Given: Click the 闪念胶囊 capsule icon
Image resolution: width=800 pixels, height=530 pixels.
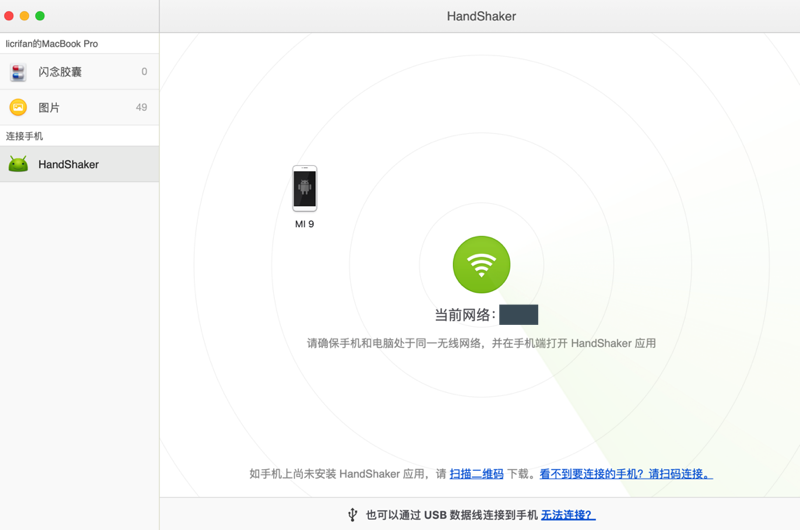Looking at the screenshot, I should coord(18,72).
